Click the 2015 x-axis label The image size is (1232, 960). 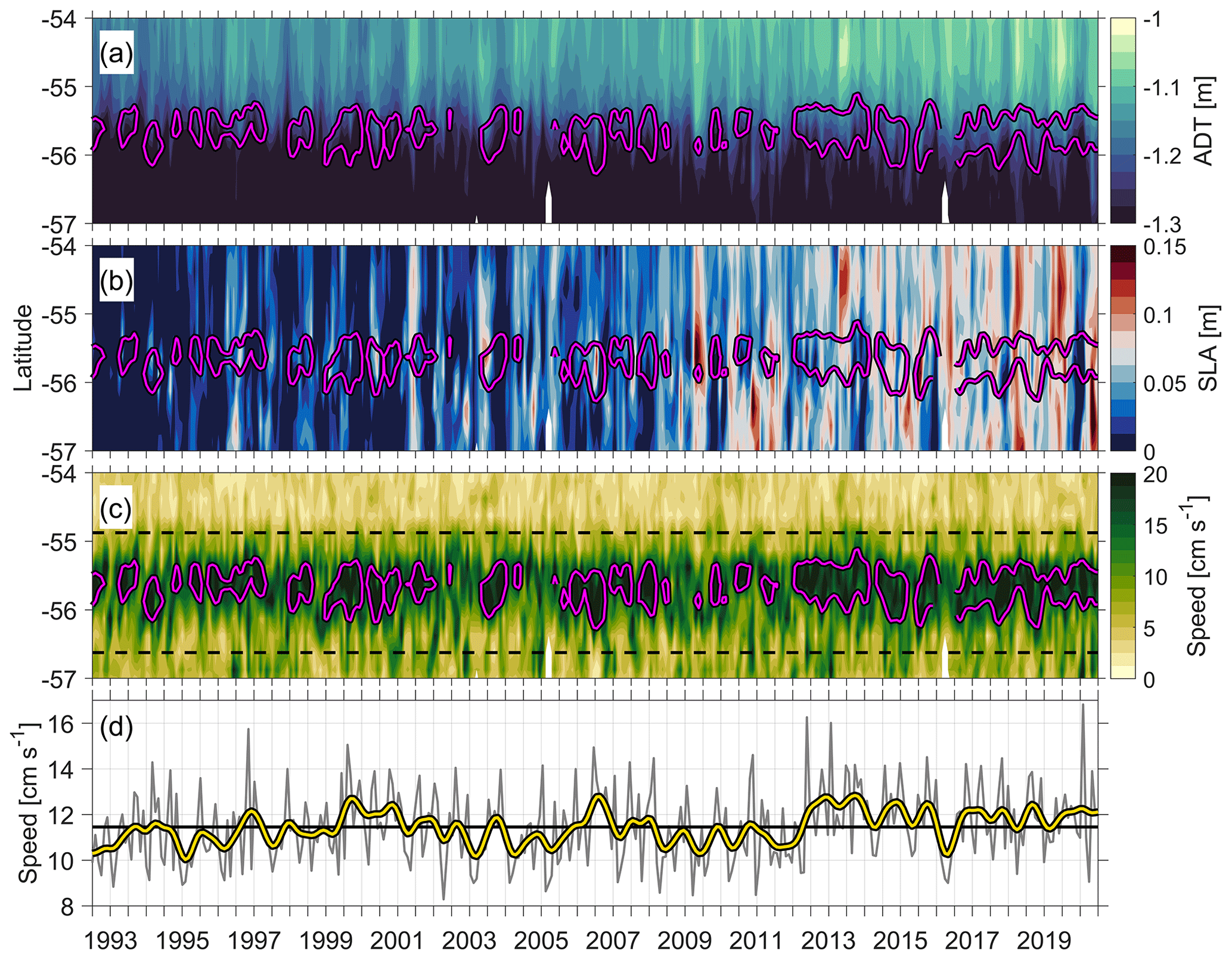click(900, 941)
